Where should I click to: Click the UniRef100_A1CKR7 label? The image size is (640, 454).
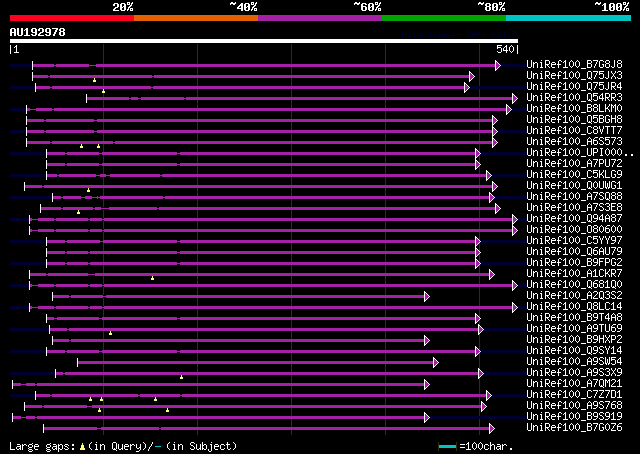pyautogui.click(x=574, y=273)
